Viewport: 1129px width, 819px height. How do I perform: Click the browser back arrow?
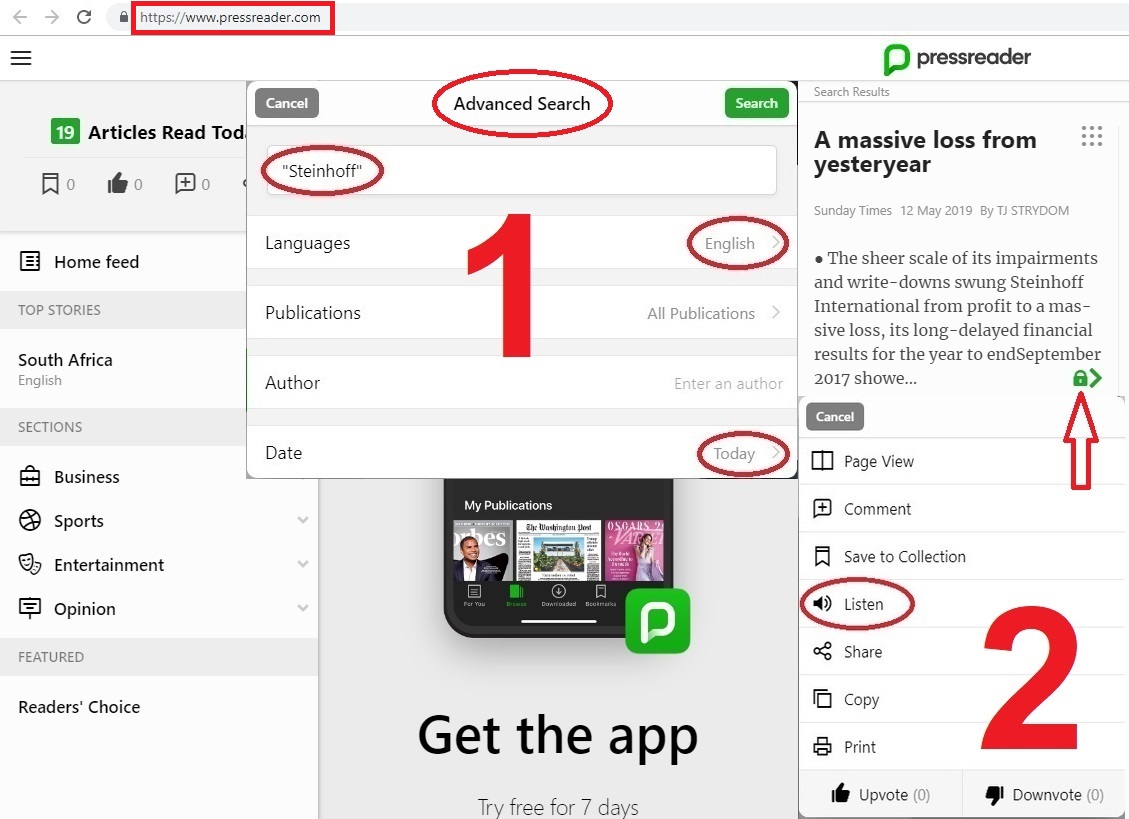click(x=20, y=17)
